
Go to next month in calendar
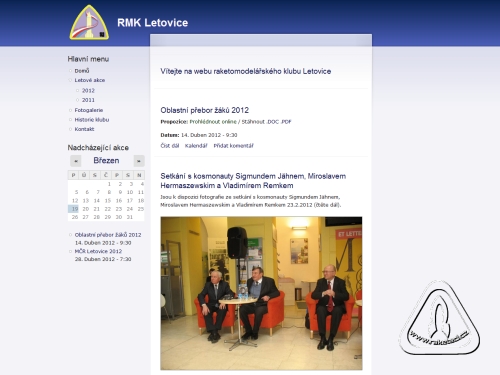(139, 161)
